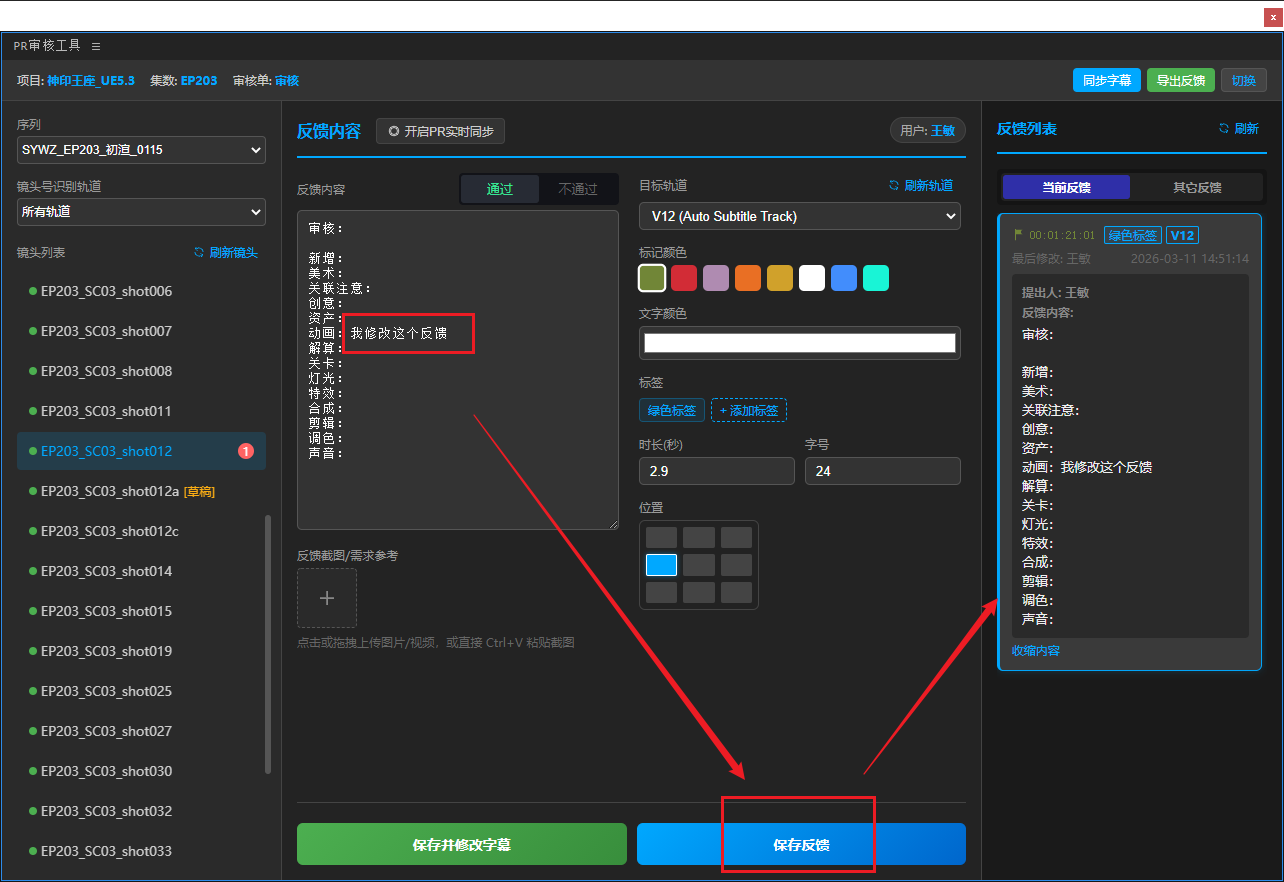1284x882 pixels.
Task: Switch to the 其它反馈 tab
Action: tap(1197, 187)
